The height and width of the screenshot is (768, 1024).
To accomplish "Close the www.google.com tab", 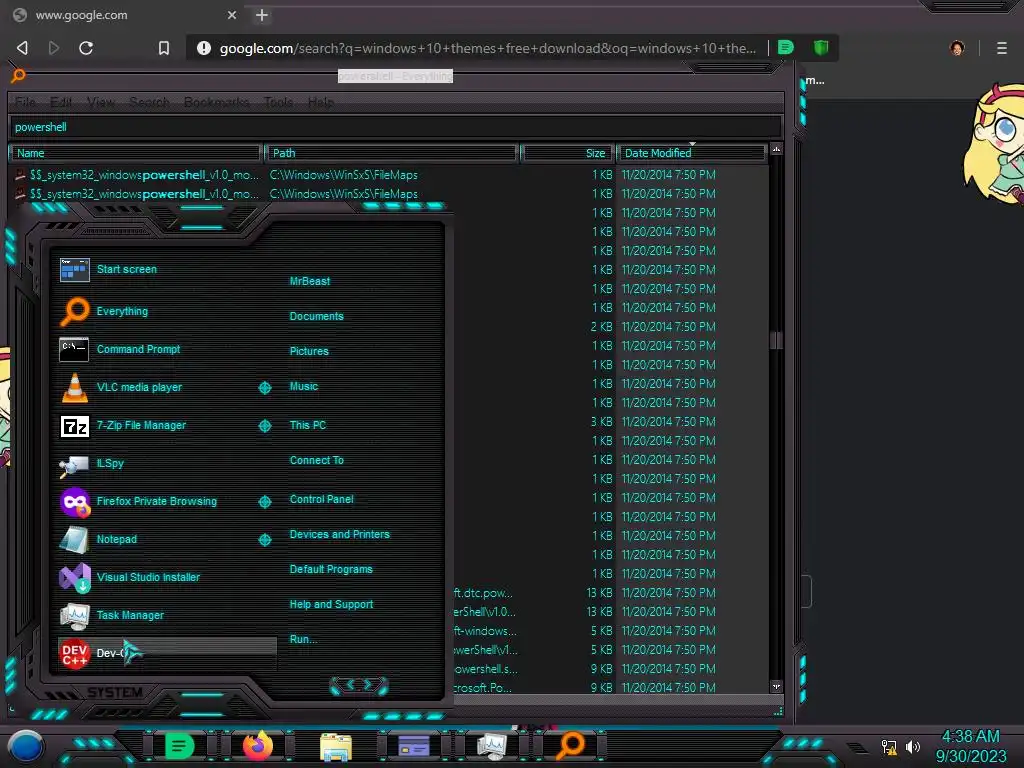I will (x=231, y=15).
